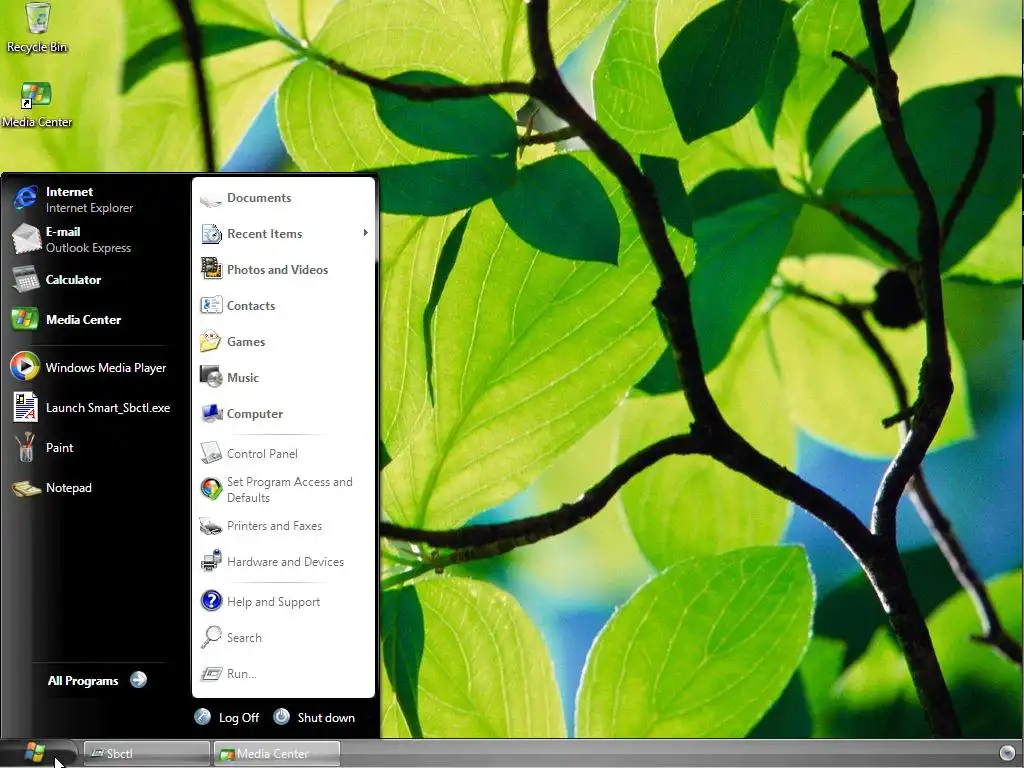The height and width of the screenshot is (768, 1024).
Task: Select Documents menu entry text
Action: 259,198
